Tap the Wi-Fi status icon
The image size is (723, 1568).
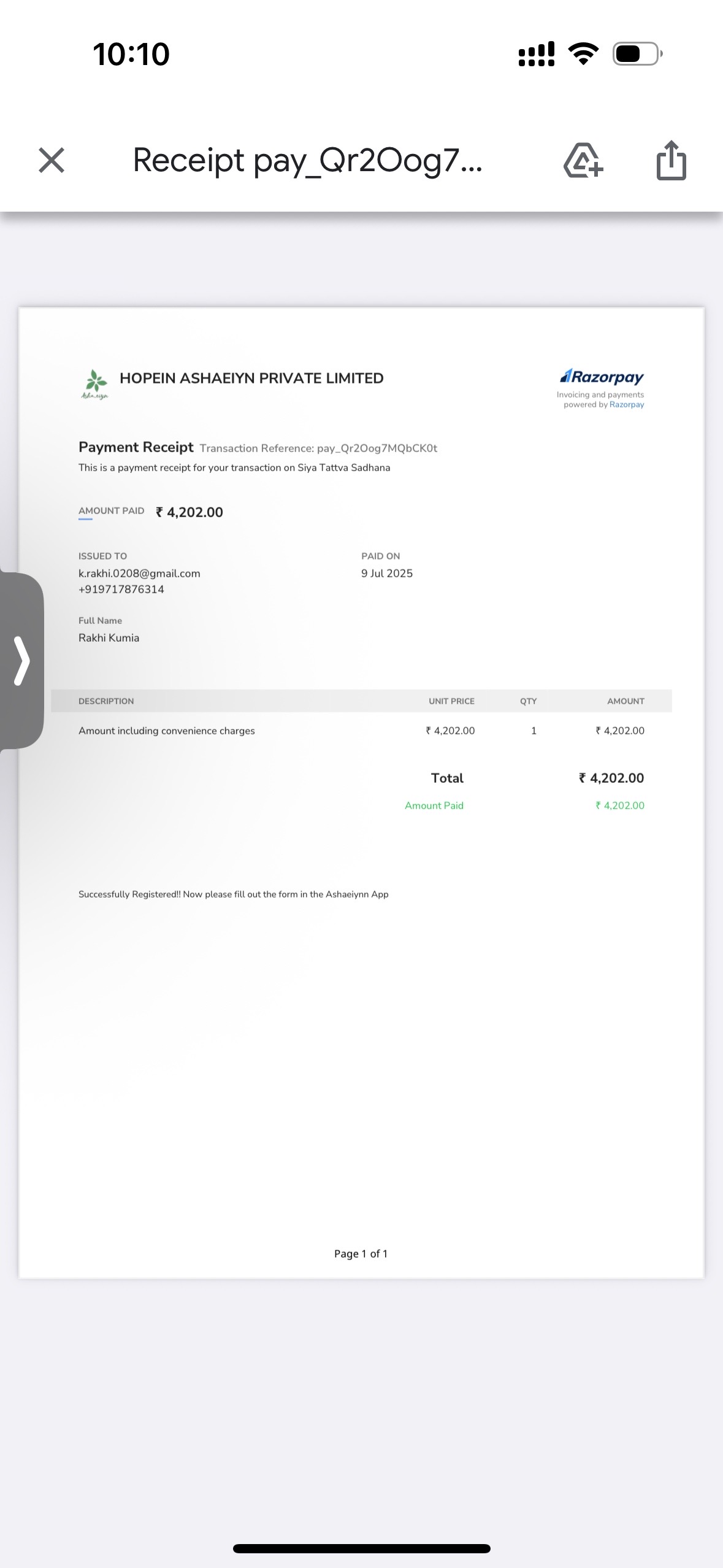tap(584, 54)
